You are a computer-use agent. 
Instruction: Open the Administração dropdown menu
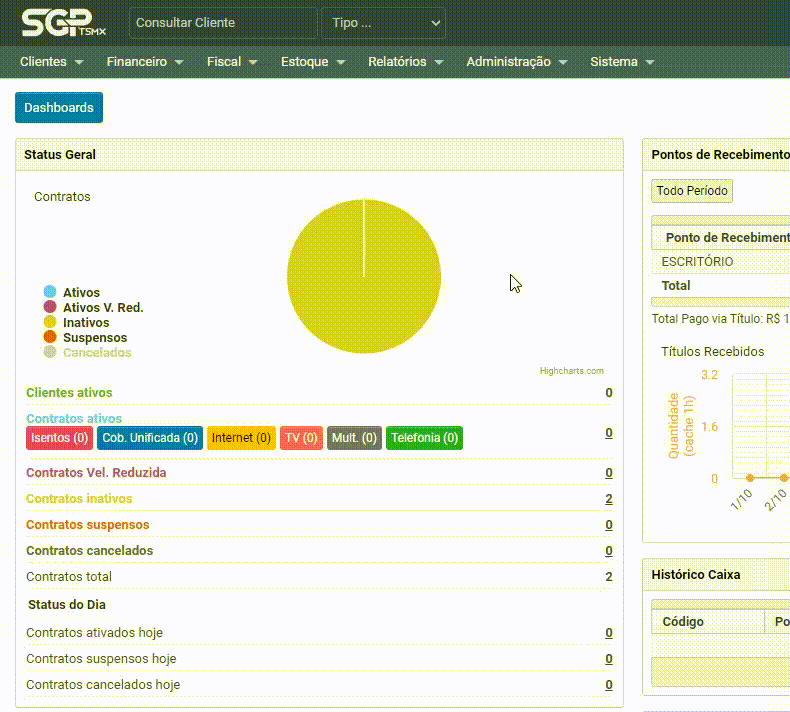tap(516, 62)
